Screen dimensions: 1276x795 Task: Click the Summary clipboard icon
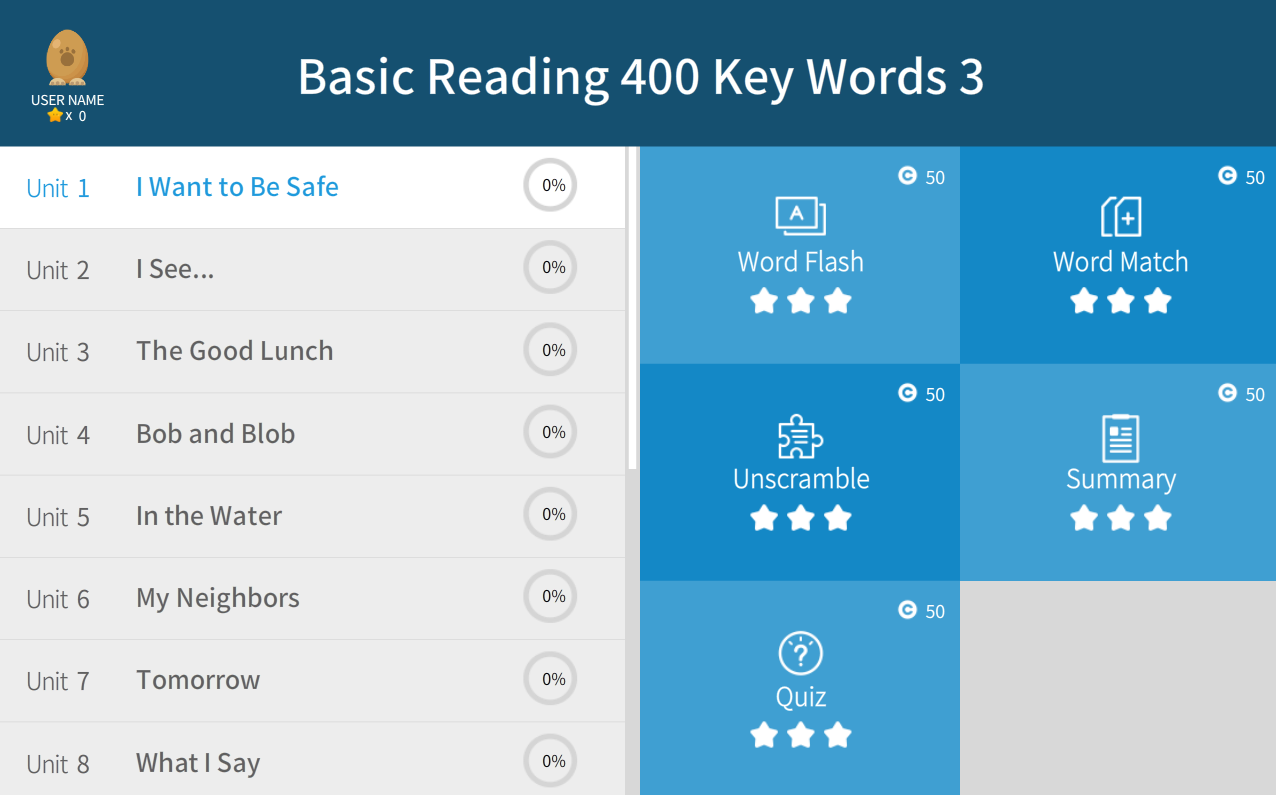(x=1120, y=438)
